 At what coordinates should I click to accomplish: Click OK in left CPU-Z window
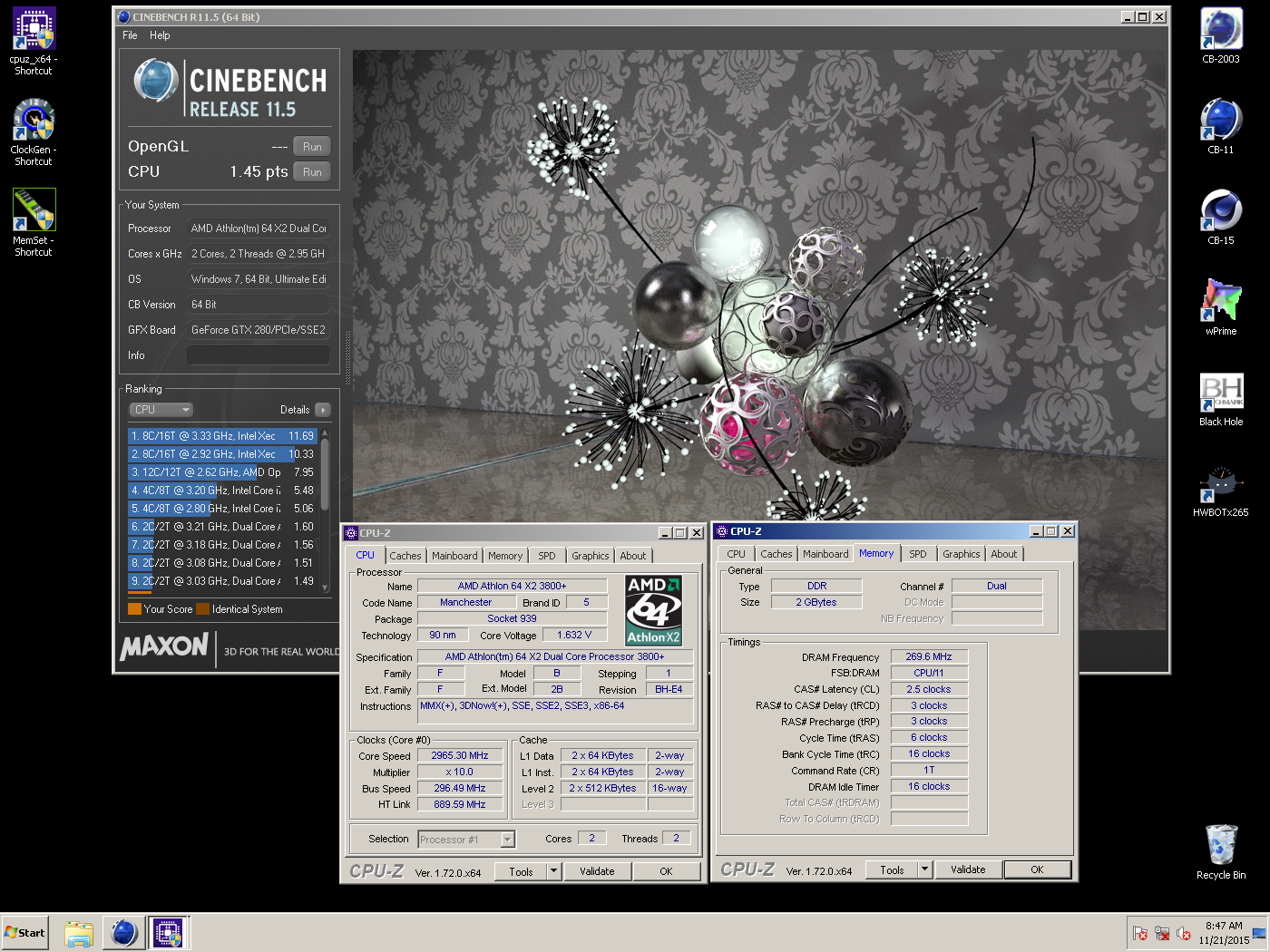click(666, 871)
